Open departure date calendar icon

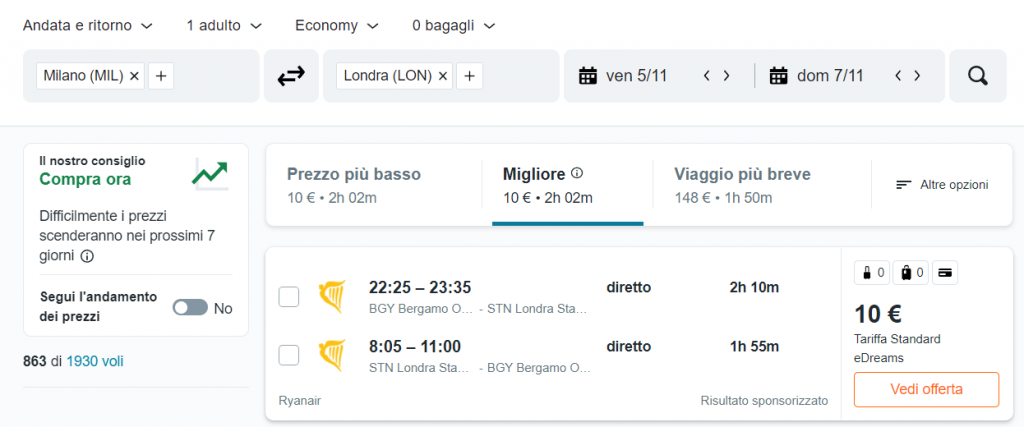588,76
